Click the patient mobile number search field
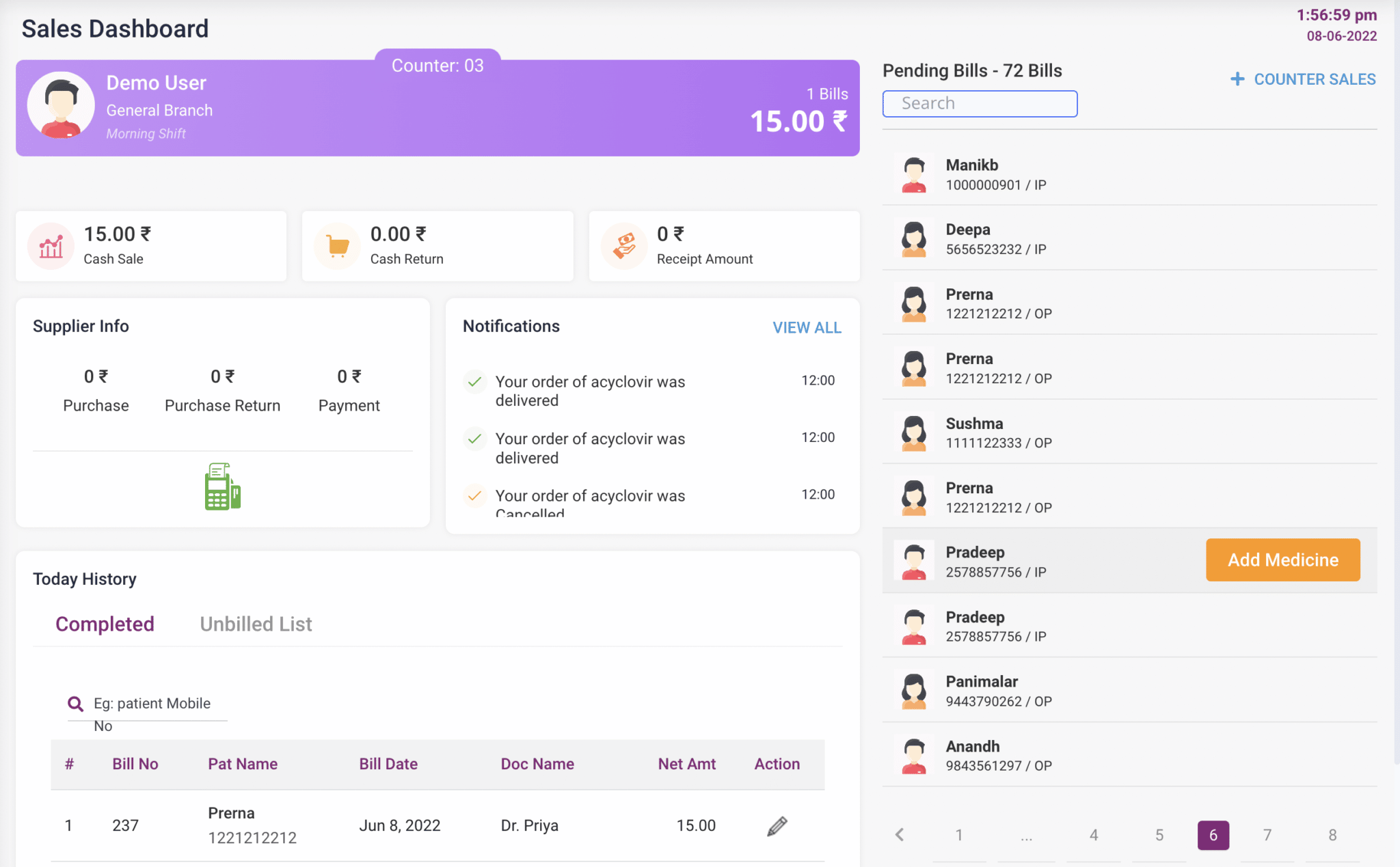This screenshot has width=1400, height=867. 159,704
